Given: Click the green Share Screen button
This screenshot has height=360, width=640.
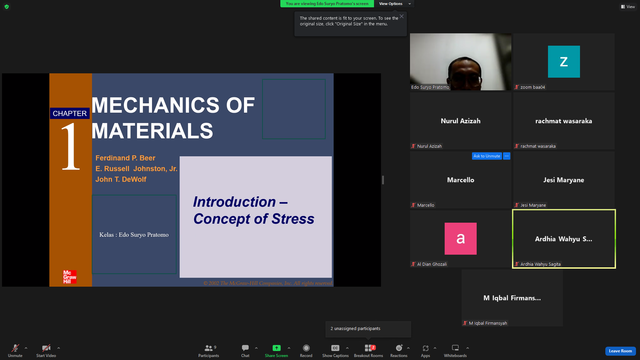Looking at the screenshot, I should coord(276,350).
